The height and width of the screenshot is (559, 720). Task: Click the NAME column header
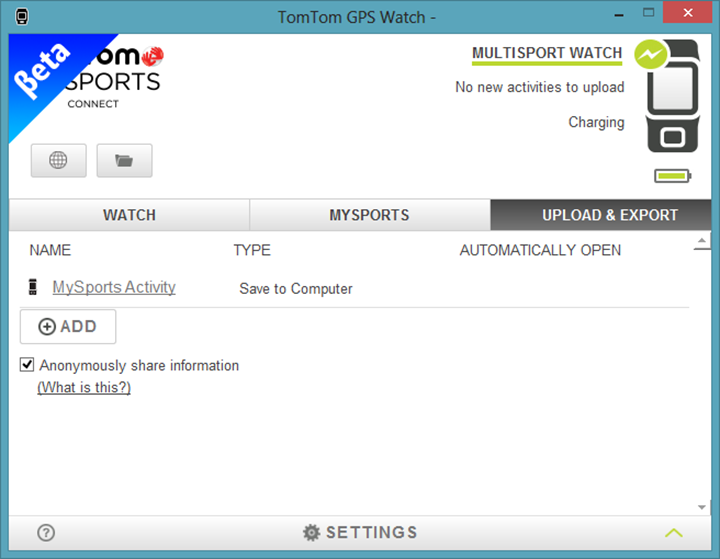point(50,250)
